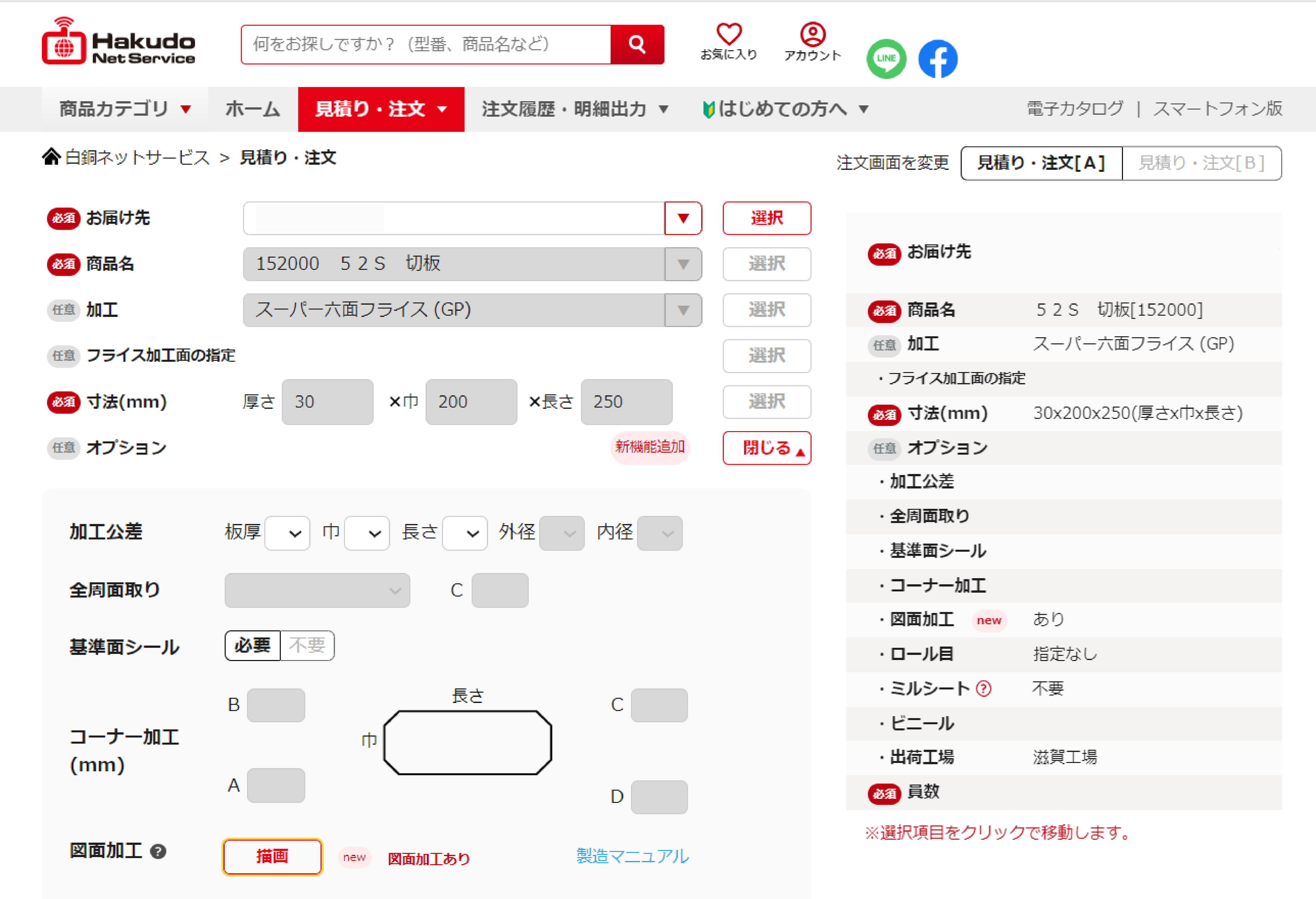
Task: Switch to 見積り・注文[B] order screen
Action: tap(1201, 163)
